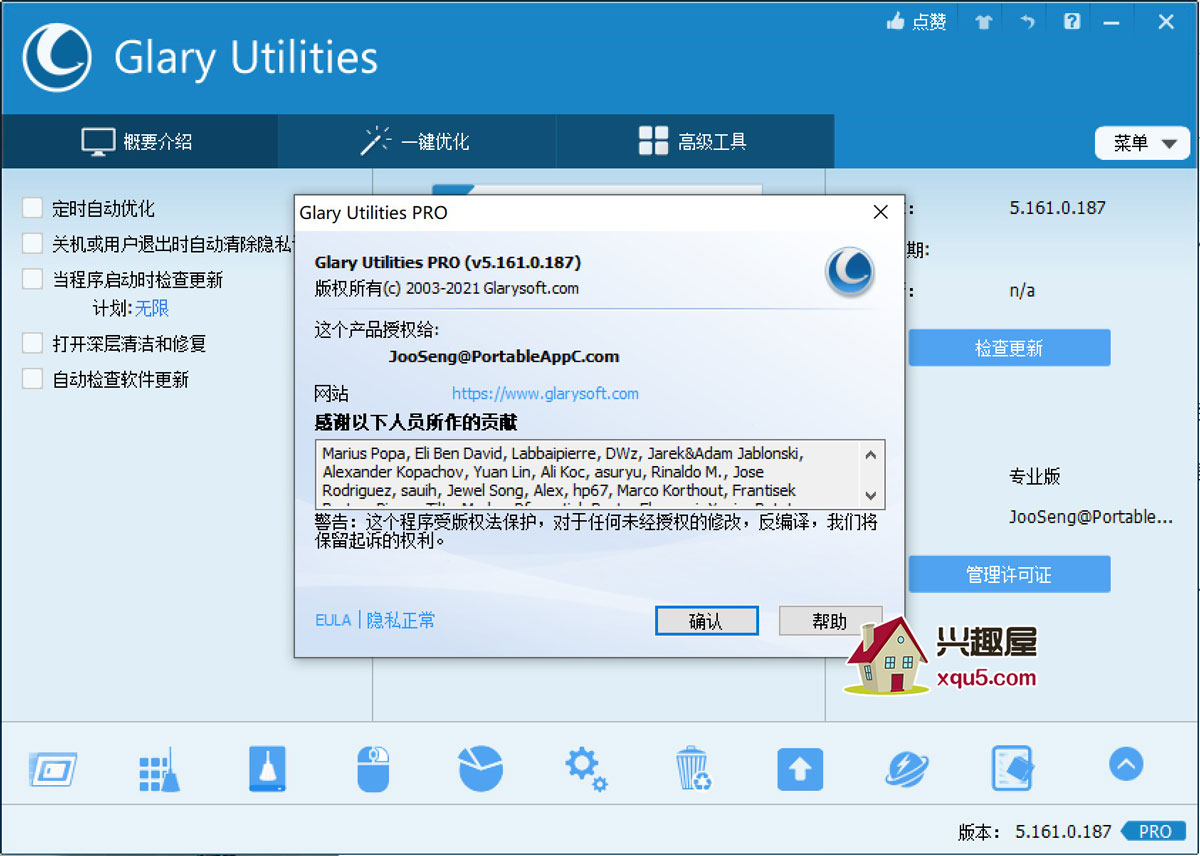Click version 5.161.0.187 in right panel

pyautogui.click(x=1058, y=208)
